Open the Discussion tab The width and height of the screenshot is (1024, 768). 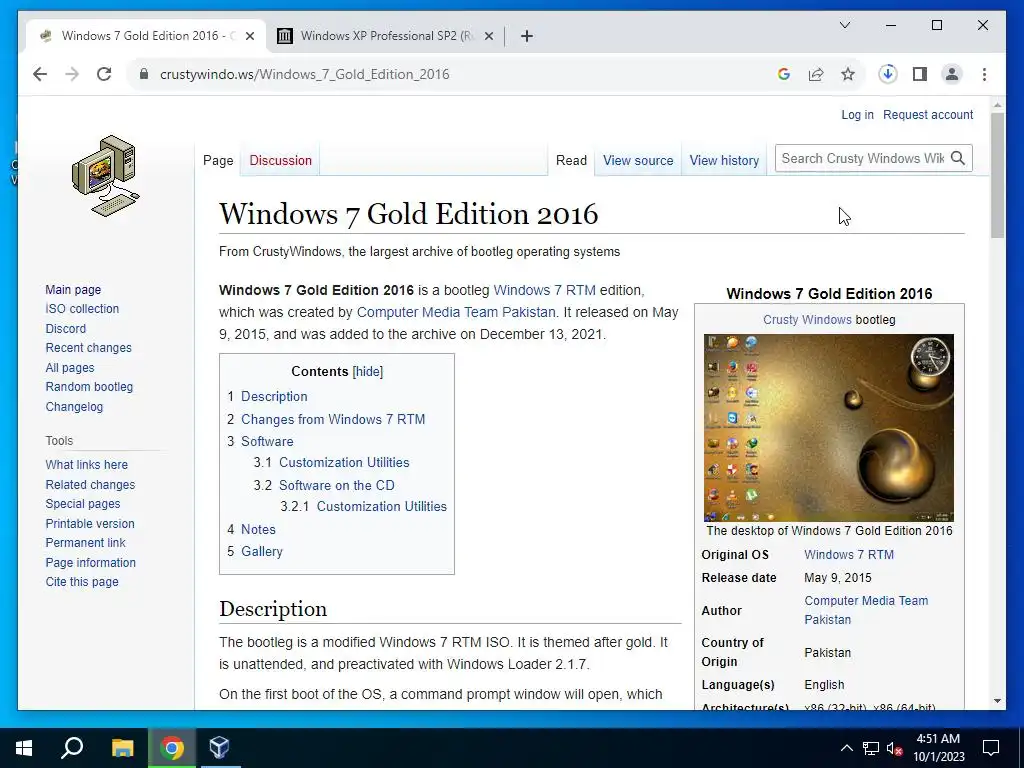pyautogui.click(x=280, y=160)
